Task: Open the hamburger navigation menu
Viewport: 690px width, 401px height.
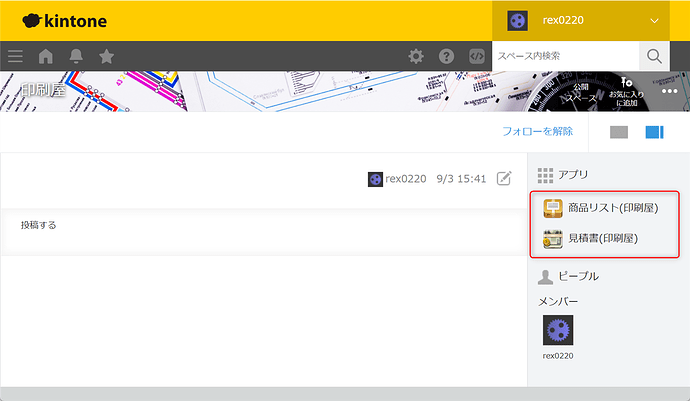Action: 15,56
